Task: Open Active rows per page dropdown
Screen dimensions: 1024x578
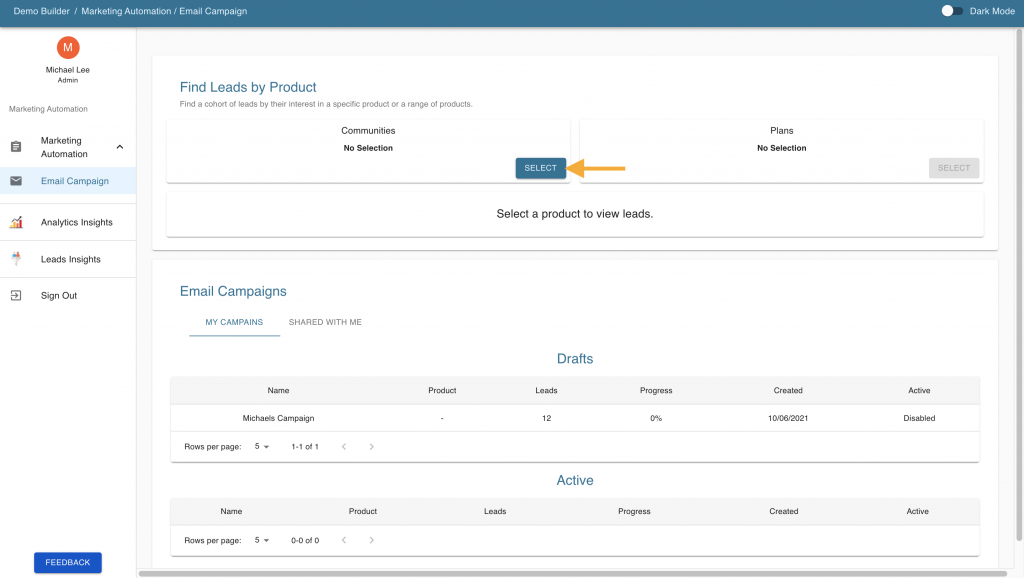Action: (262, 540)
